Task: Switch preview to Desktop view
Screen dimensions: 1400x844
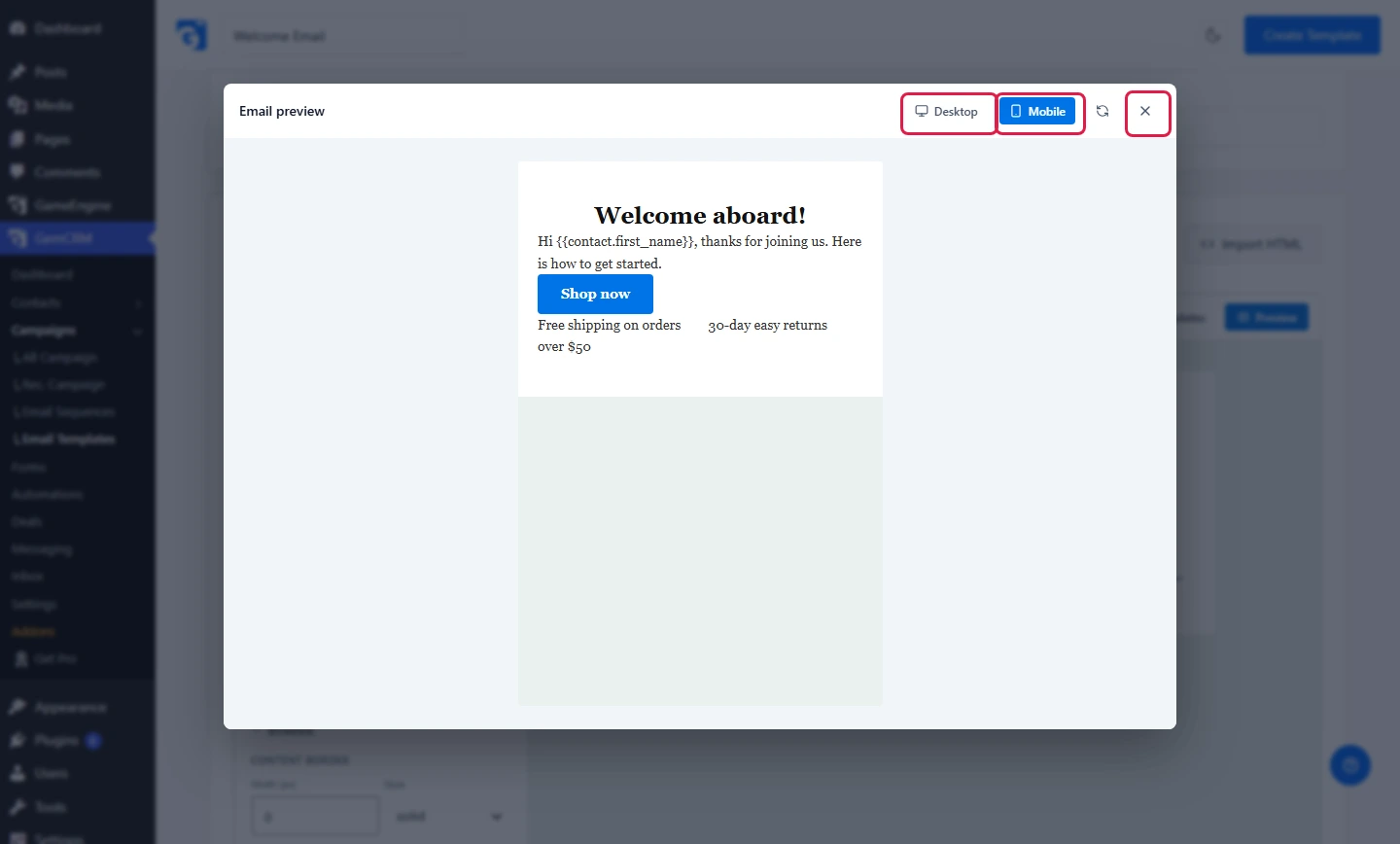Action: pyautogui.click(x=947, y=112)
